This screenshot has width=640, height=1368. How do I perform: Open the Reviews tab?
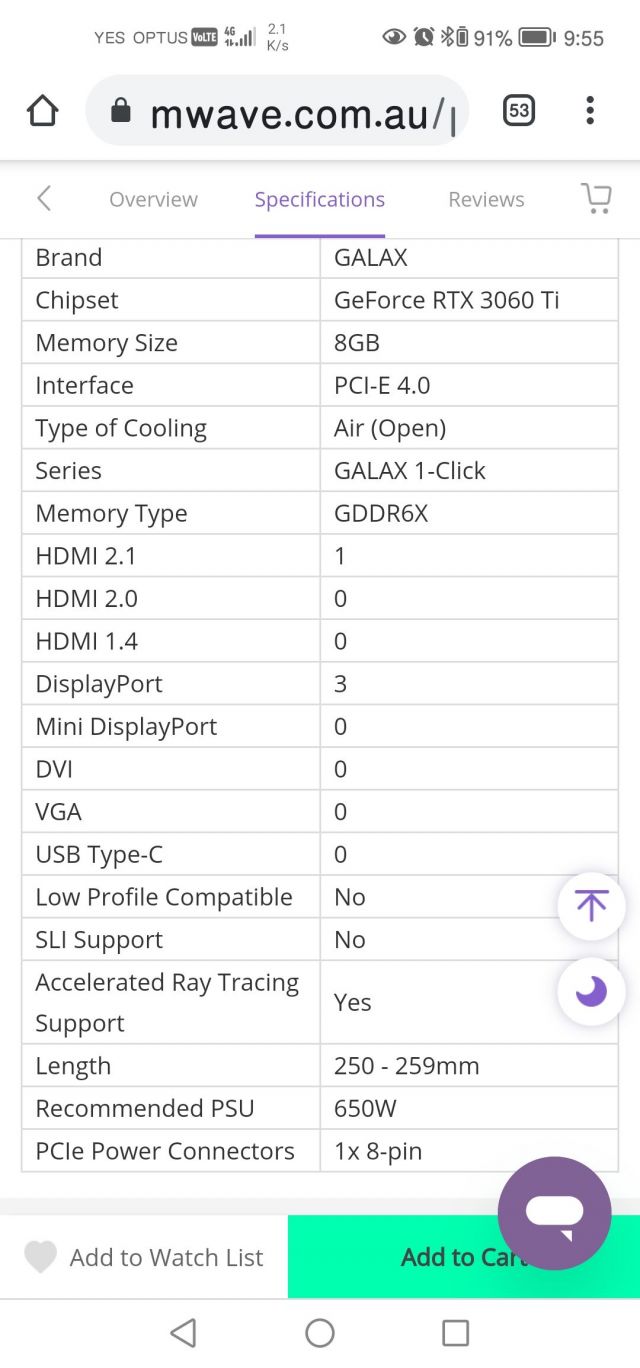[486, 199]
